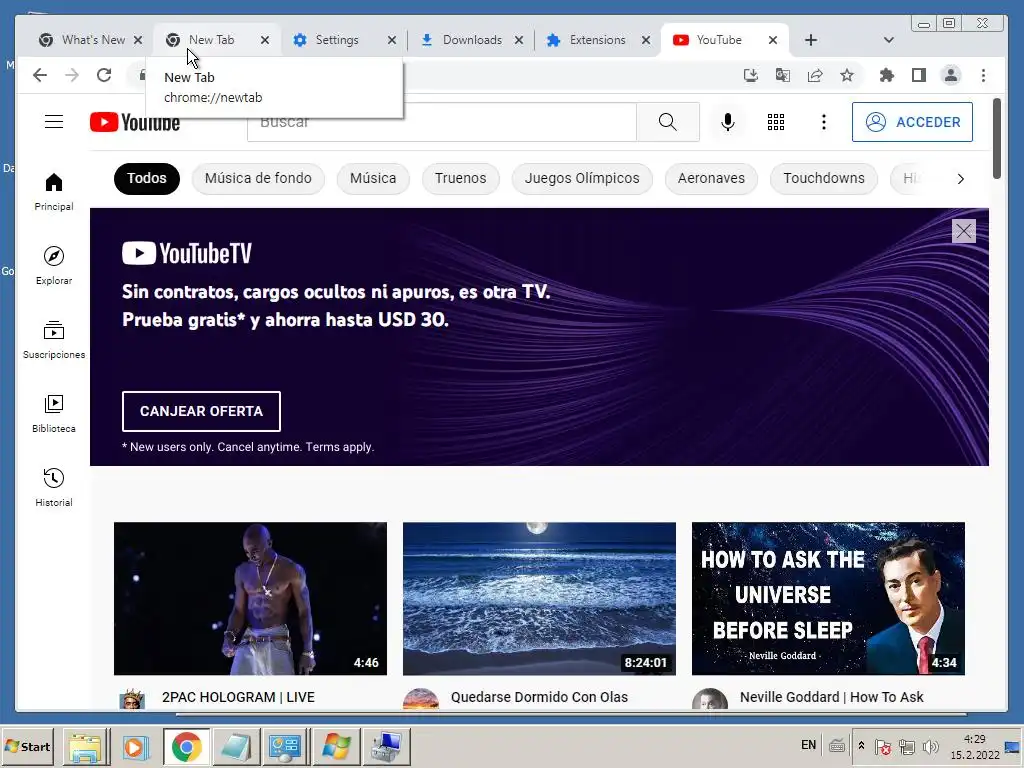Click the ACCEDER sign-in button
The height and width of the screenshot is (768, 1024).
pos(912,122)
